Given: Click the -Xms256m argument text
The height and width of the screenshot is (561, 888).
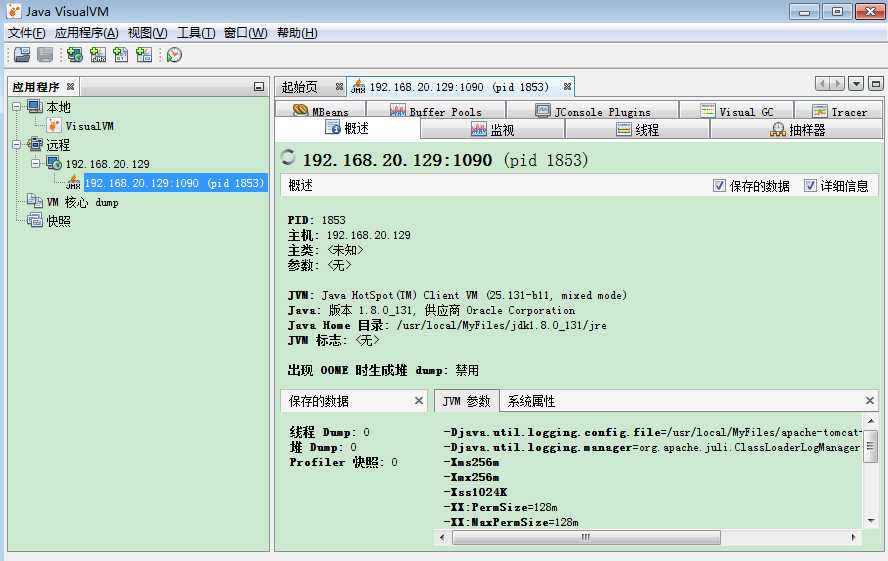Looking at the screenshot, I should pos(471,462).
